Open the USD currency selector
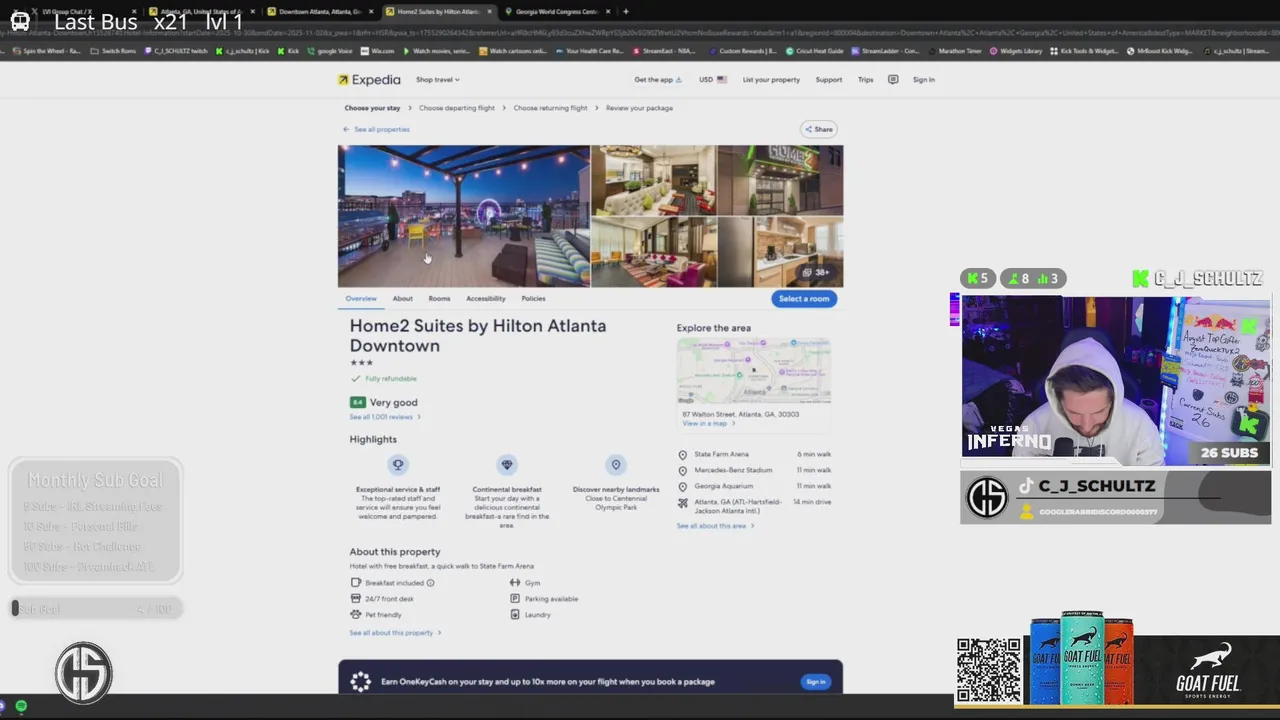The image size is (1280, 720). coord(712,80)
